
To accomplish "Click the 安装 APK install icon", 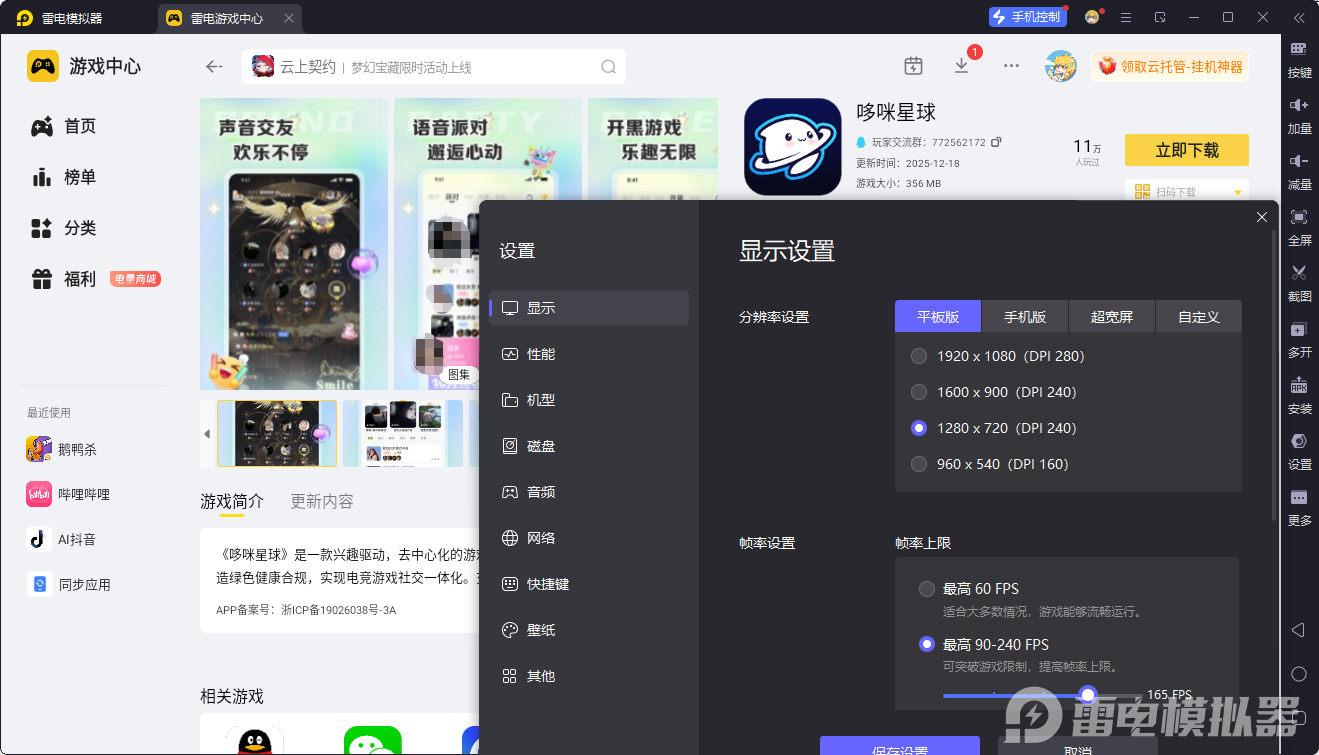I will click(x=1299, y=386).
